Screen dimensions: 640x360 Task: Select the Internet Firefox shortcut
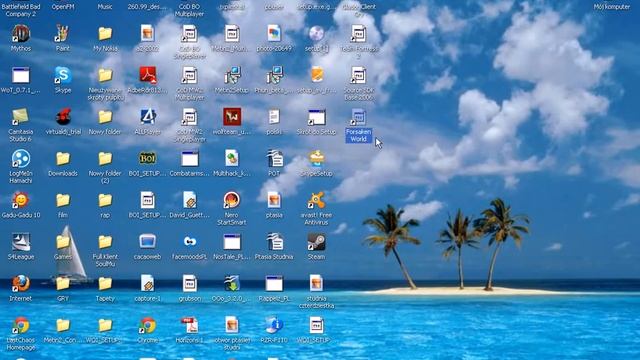tap(20, 284)
